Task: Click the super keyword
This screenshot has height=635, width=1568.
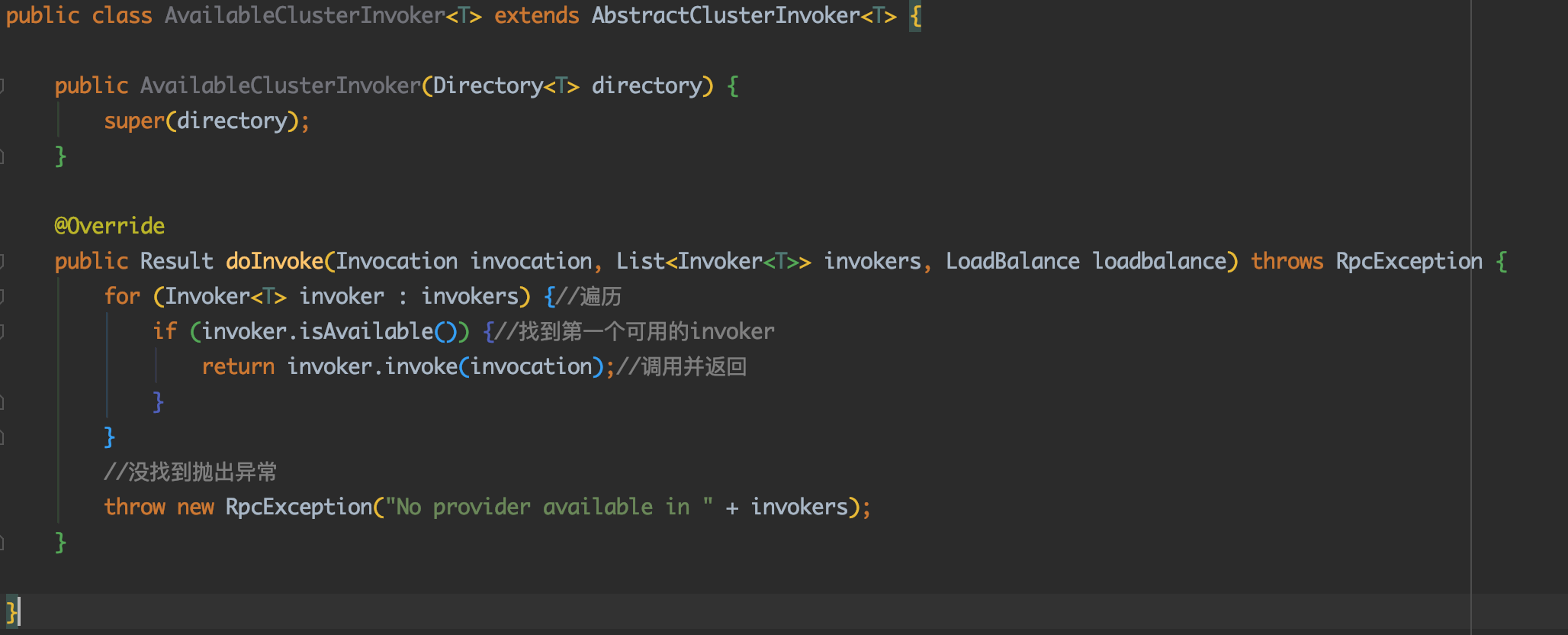Action: [x=134, y=121]
